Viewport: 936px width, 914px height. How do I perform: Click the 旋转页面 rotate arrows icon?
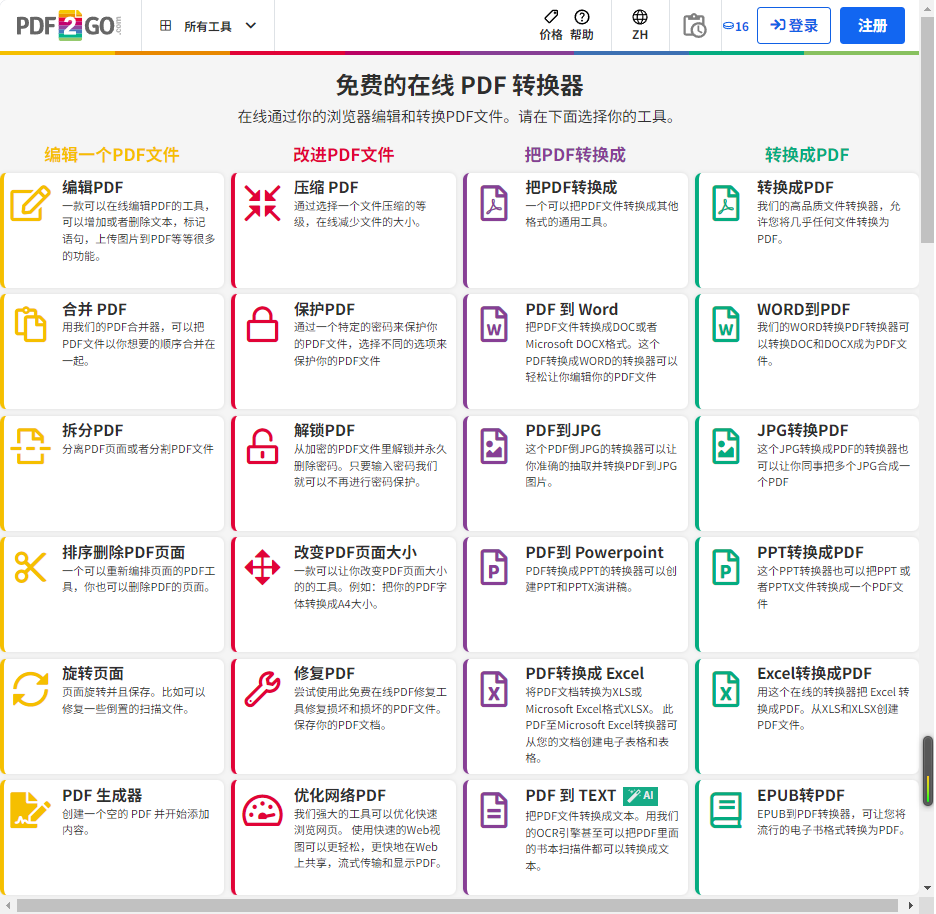tap(30, 689)
